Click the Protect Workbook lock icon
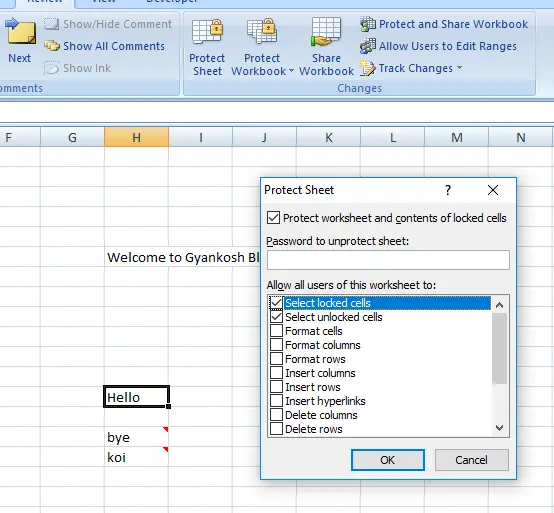Image resolution: width=554 pixels, height=513 pixels. click(262, 31)
